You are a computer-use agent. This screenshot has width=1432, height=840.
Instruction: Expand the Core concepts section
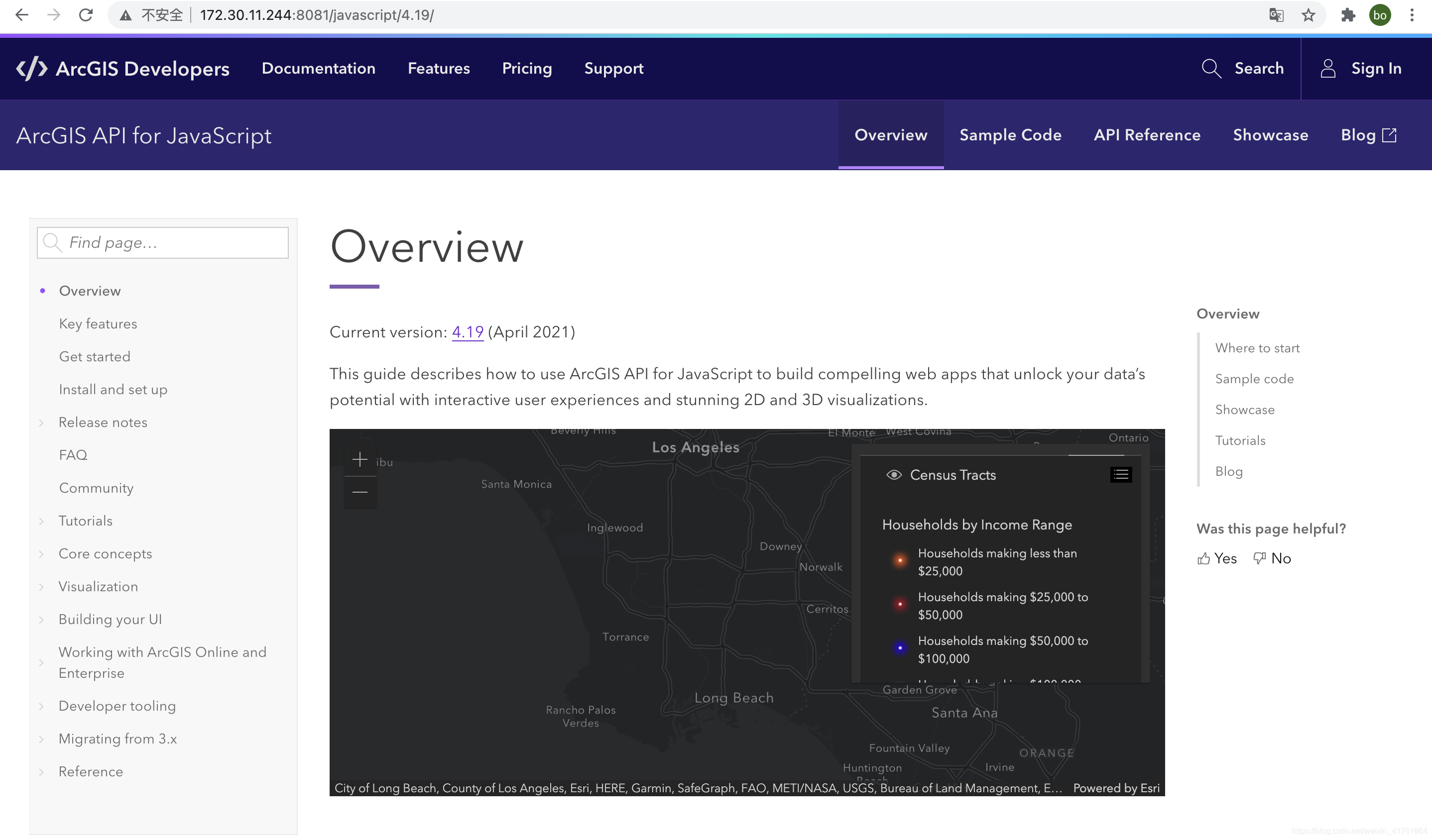(x=41, y=554)
